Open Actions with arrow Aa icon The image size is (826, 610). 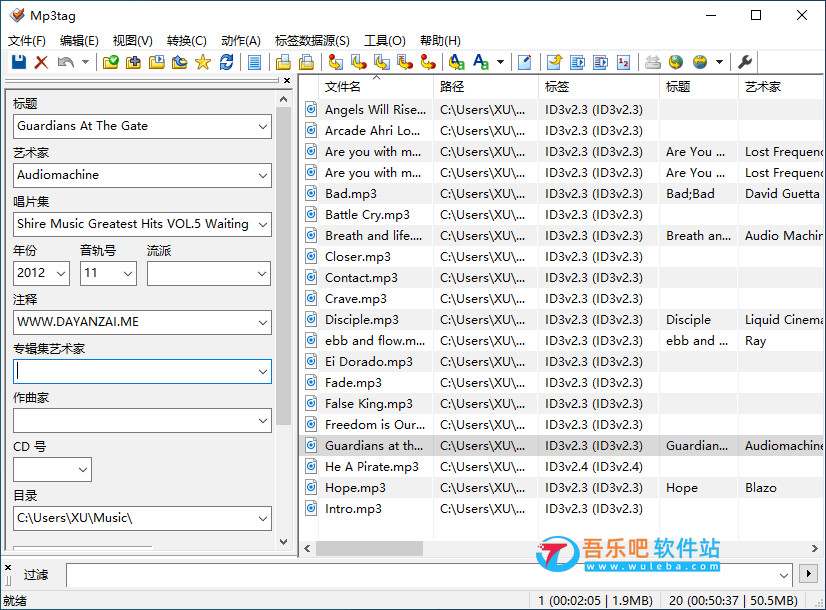[x=456, y=62]
